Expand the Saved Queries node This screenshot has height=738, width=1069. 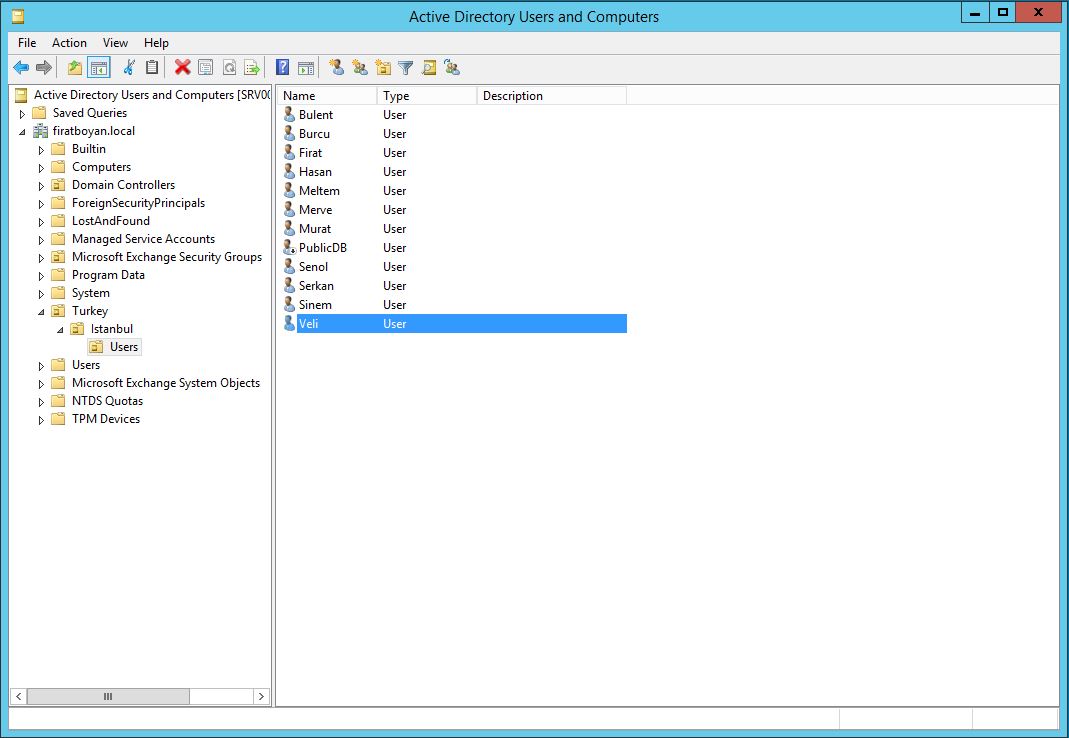pyautogui.click(x=23, y=114)
